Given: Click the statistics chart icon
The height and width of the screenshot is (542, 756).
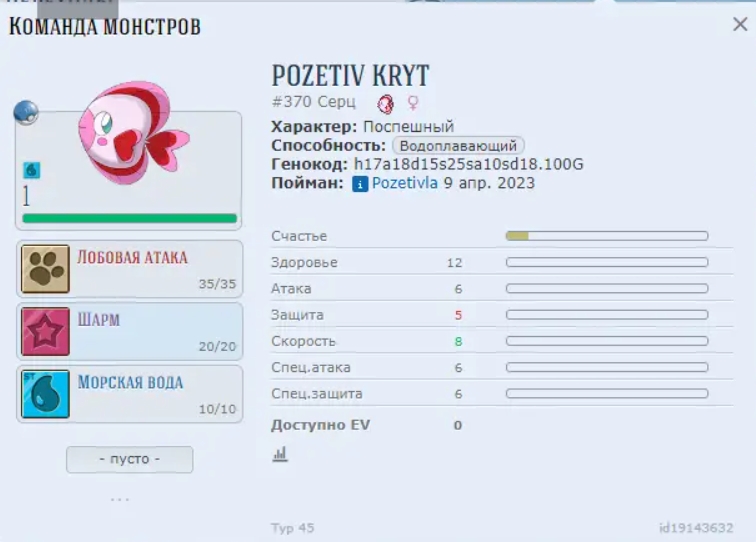Looking at the screenshot, I should click(x=280, y=454).
